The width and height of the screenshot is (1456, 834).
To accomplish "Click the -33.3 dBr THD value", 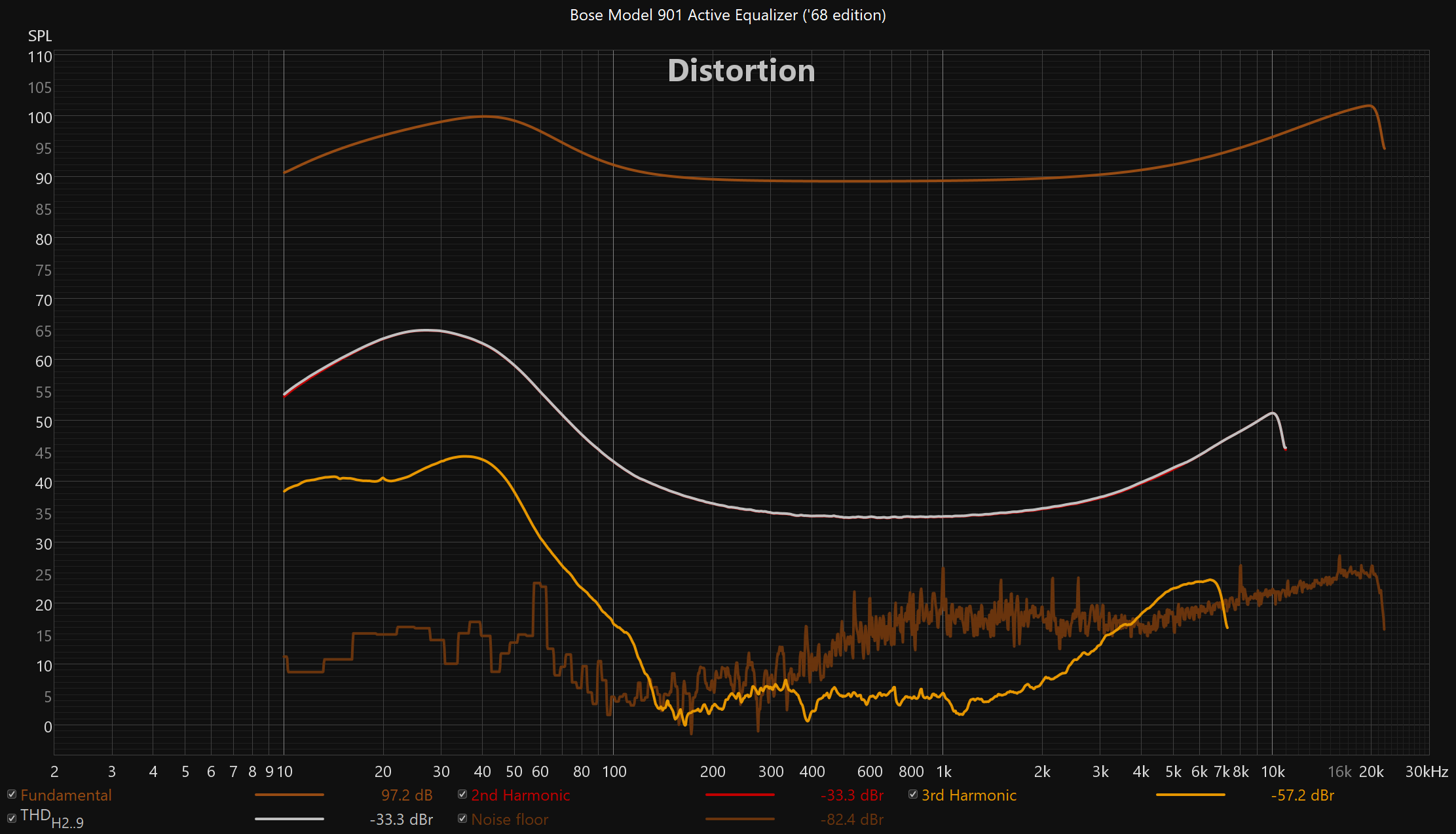I will (401, 819).
